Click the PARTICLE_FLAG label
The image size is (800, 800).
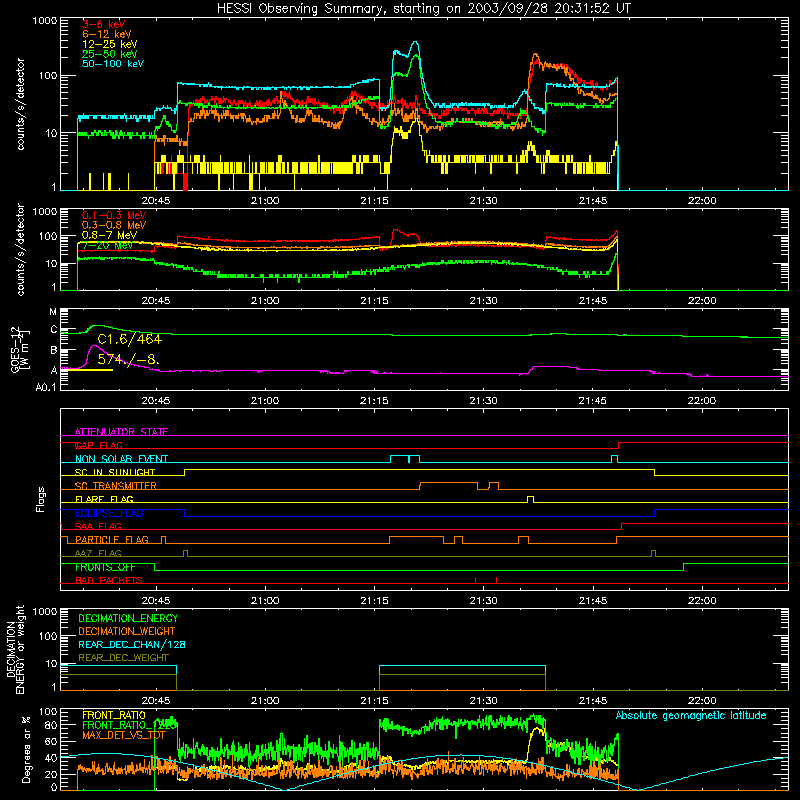point(112,539)
